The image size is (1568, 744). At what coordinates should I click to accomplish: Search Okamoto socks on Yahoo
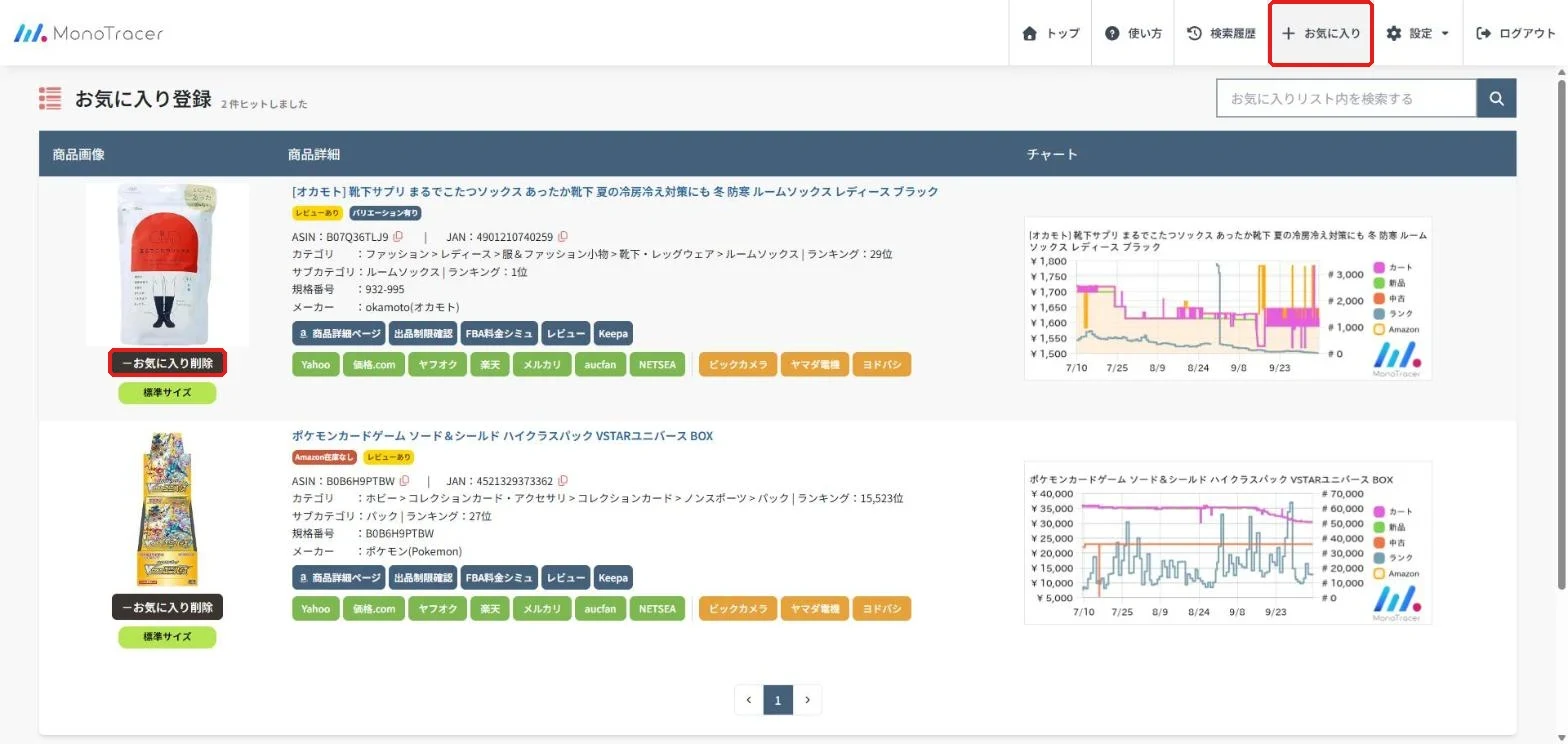click(x=315, y=364)
